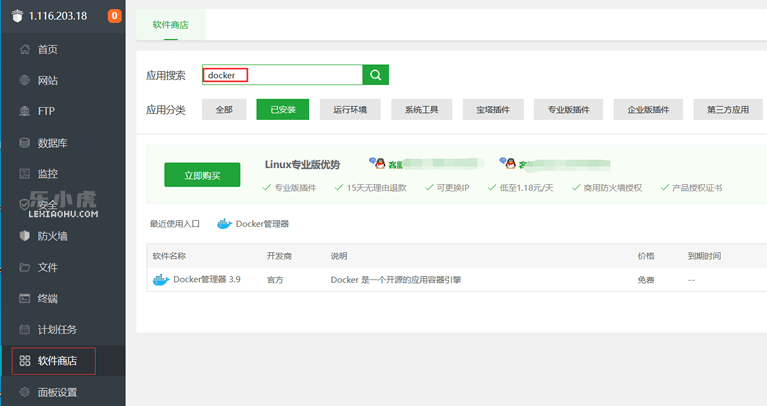The width and height of the screenshot is (767, 406).
Task: Click the green 立即购买 button
Action: (202, 175)
